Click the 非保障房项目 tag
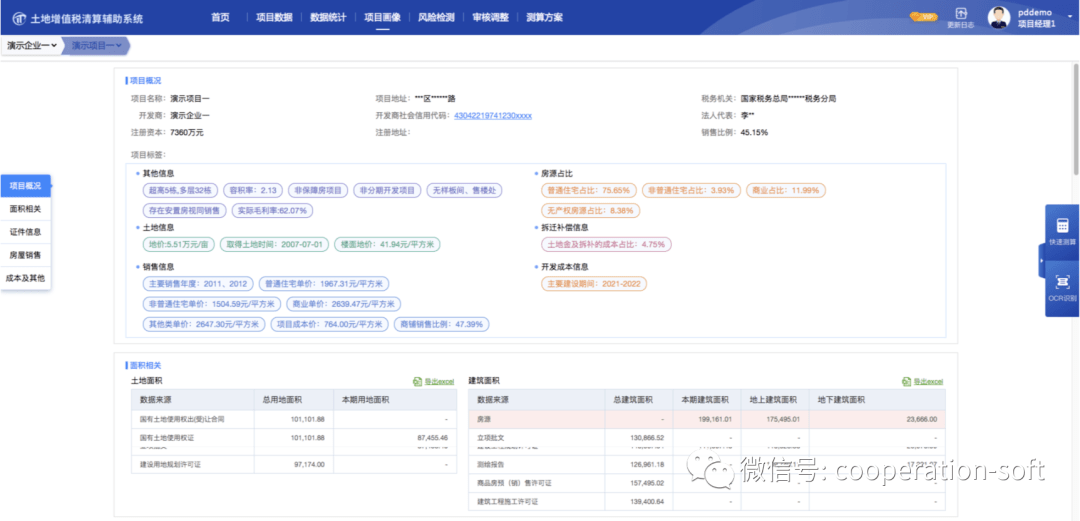This screenshot has width=1080, height=521. click(x=318, y=190)
